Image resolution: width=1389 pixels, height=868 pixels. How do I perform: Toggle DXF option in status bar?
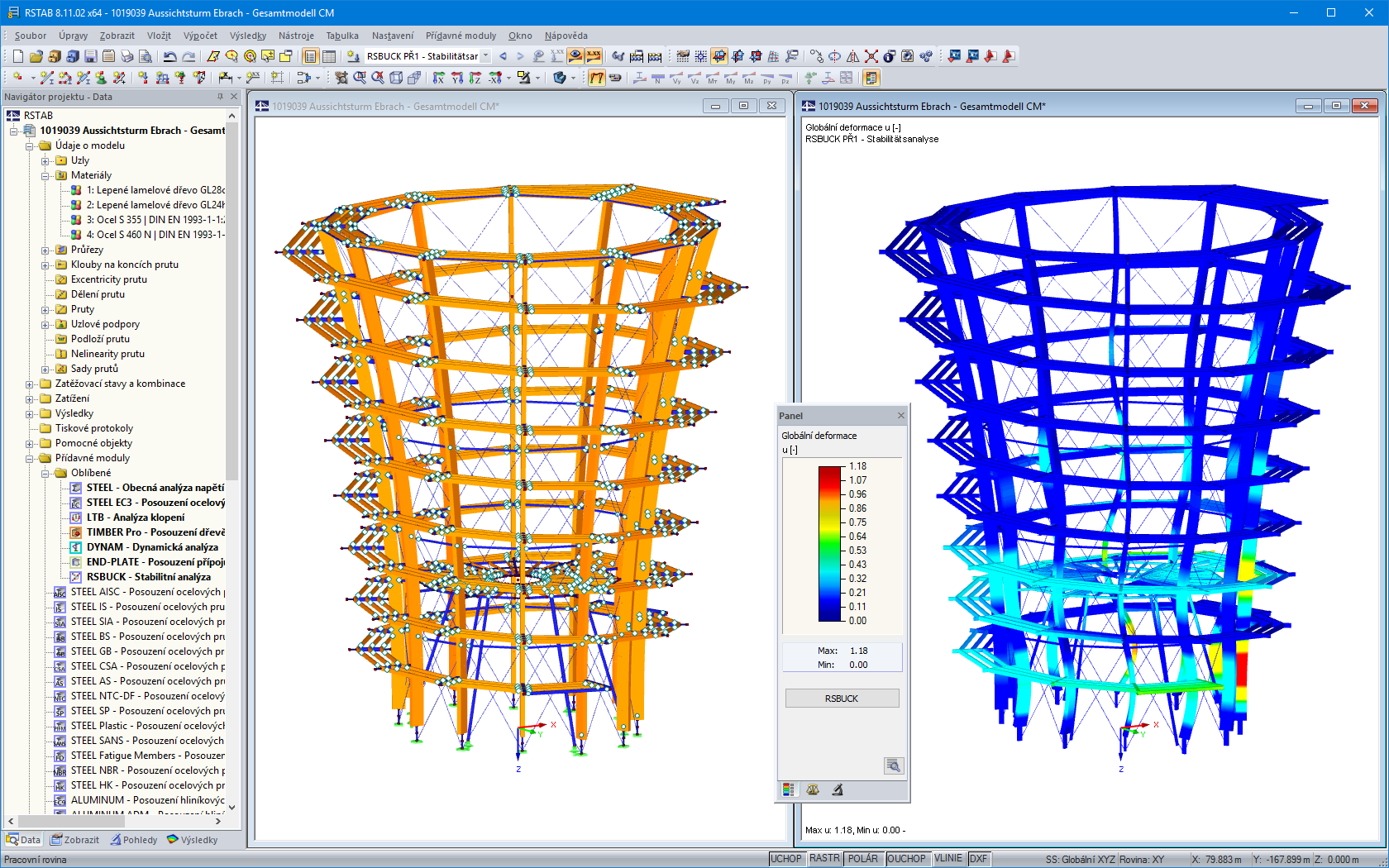click(x=978, y=859)
